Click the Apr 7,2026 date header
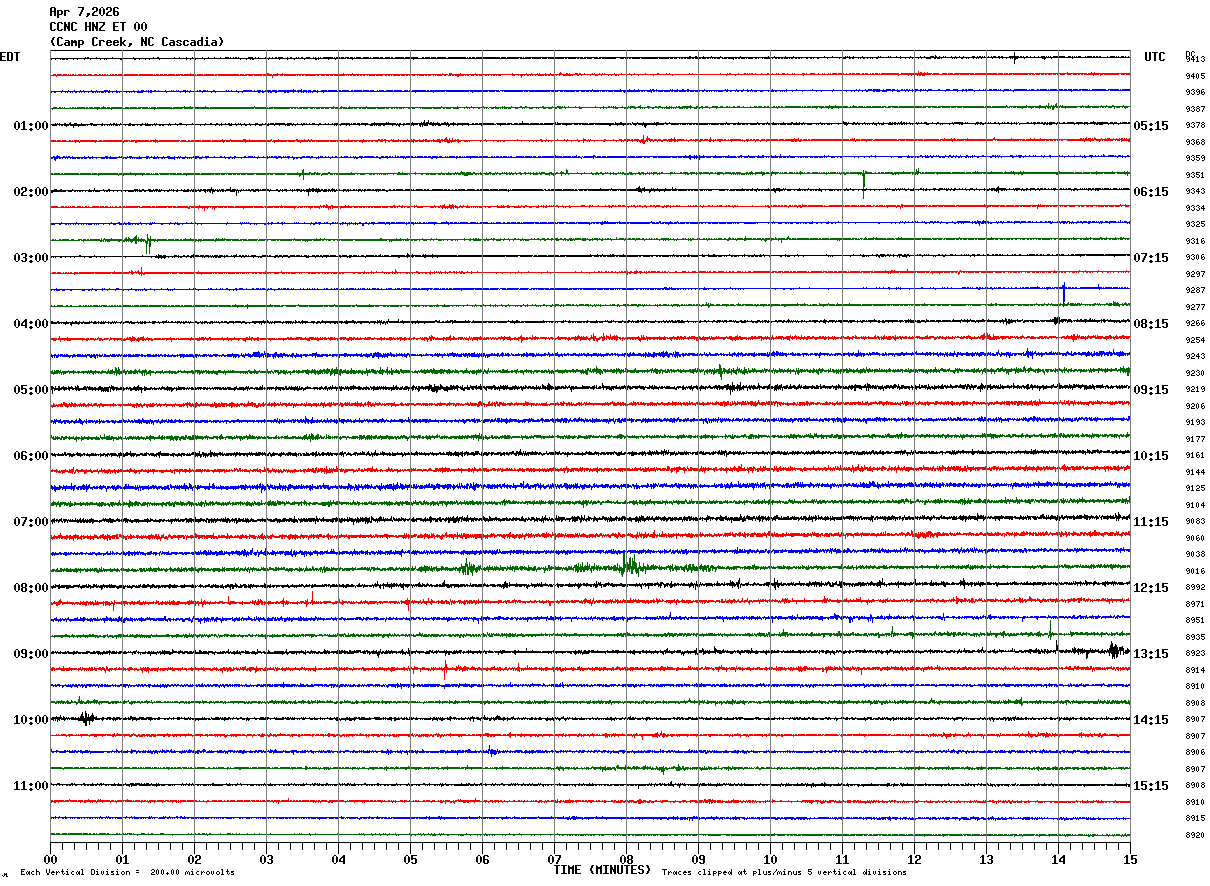This screenshot has width=1210, height=886. [84, 12]
